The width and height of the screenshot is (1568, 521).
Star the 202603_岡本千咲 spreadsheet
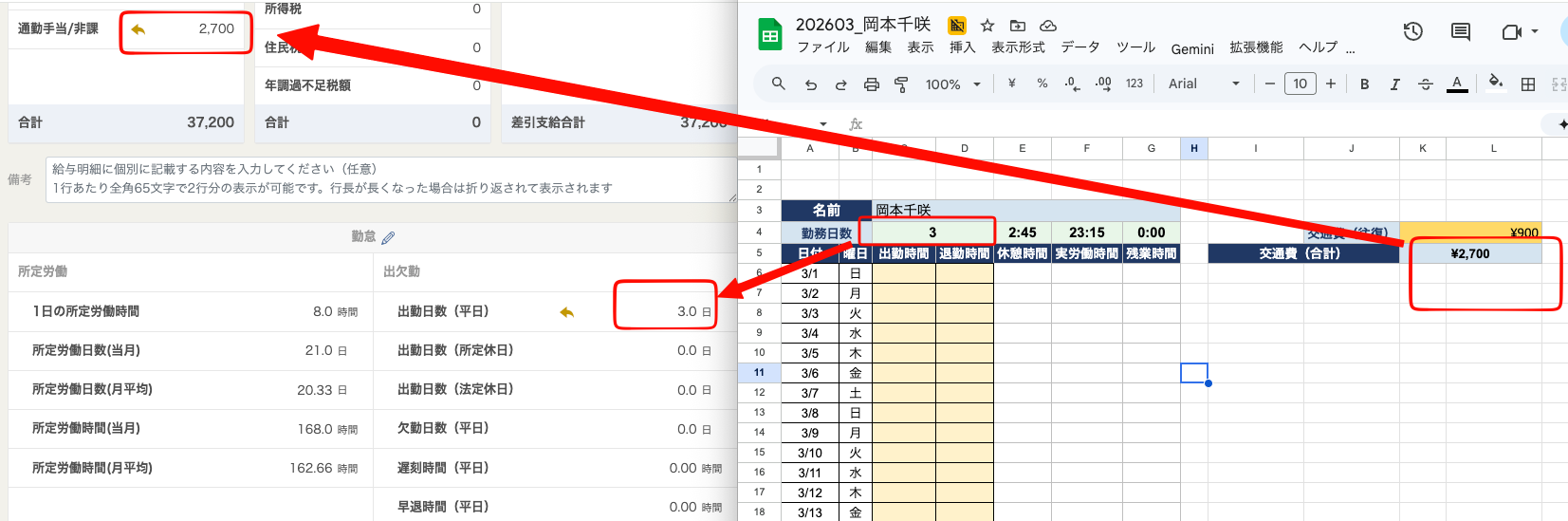click(987, 26)
